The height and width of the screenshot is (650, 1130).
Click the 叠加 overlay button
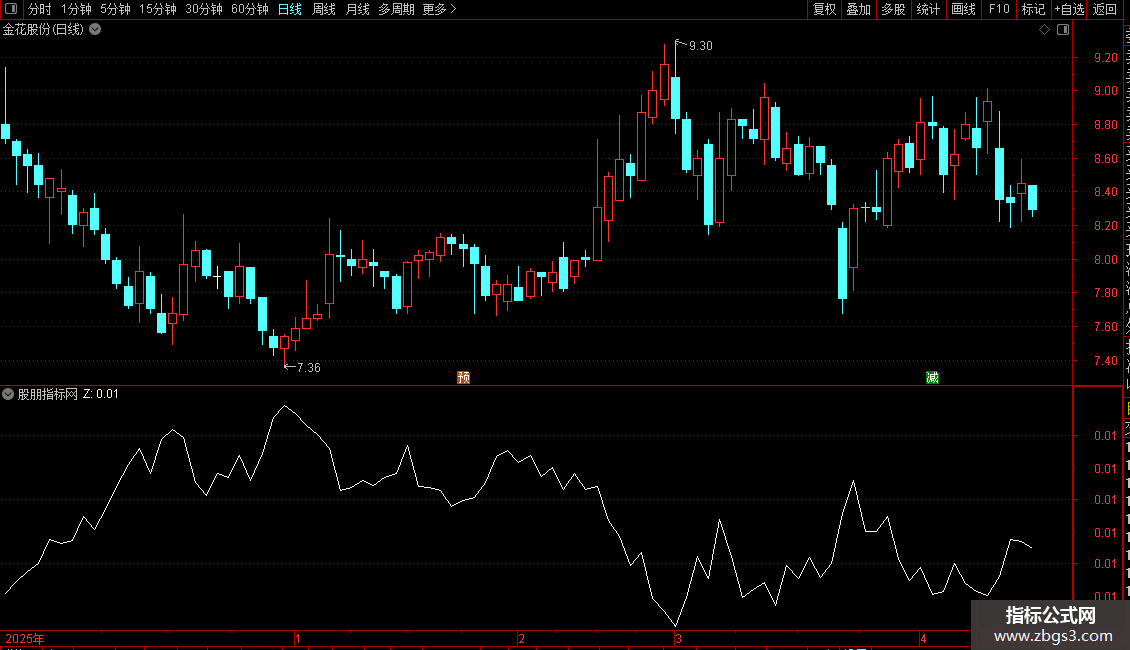point(858,9)
